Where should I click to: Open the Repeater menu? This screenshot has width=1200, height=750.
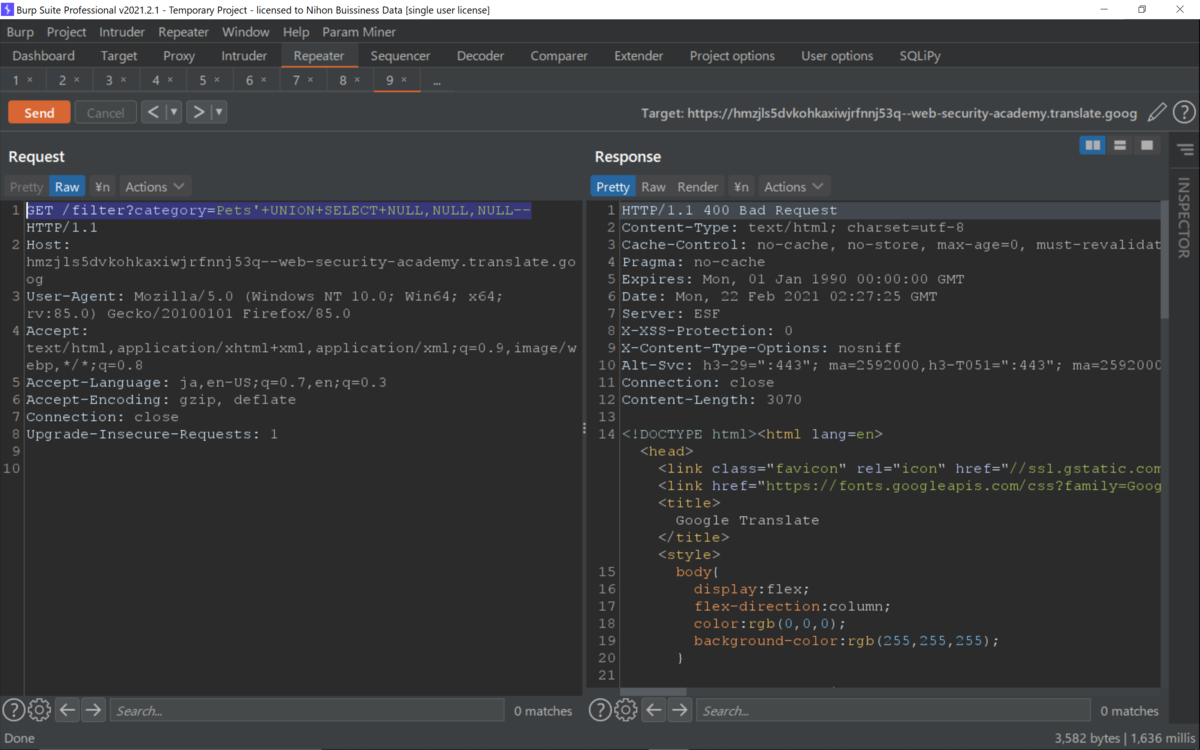[184, 32]
